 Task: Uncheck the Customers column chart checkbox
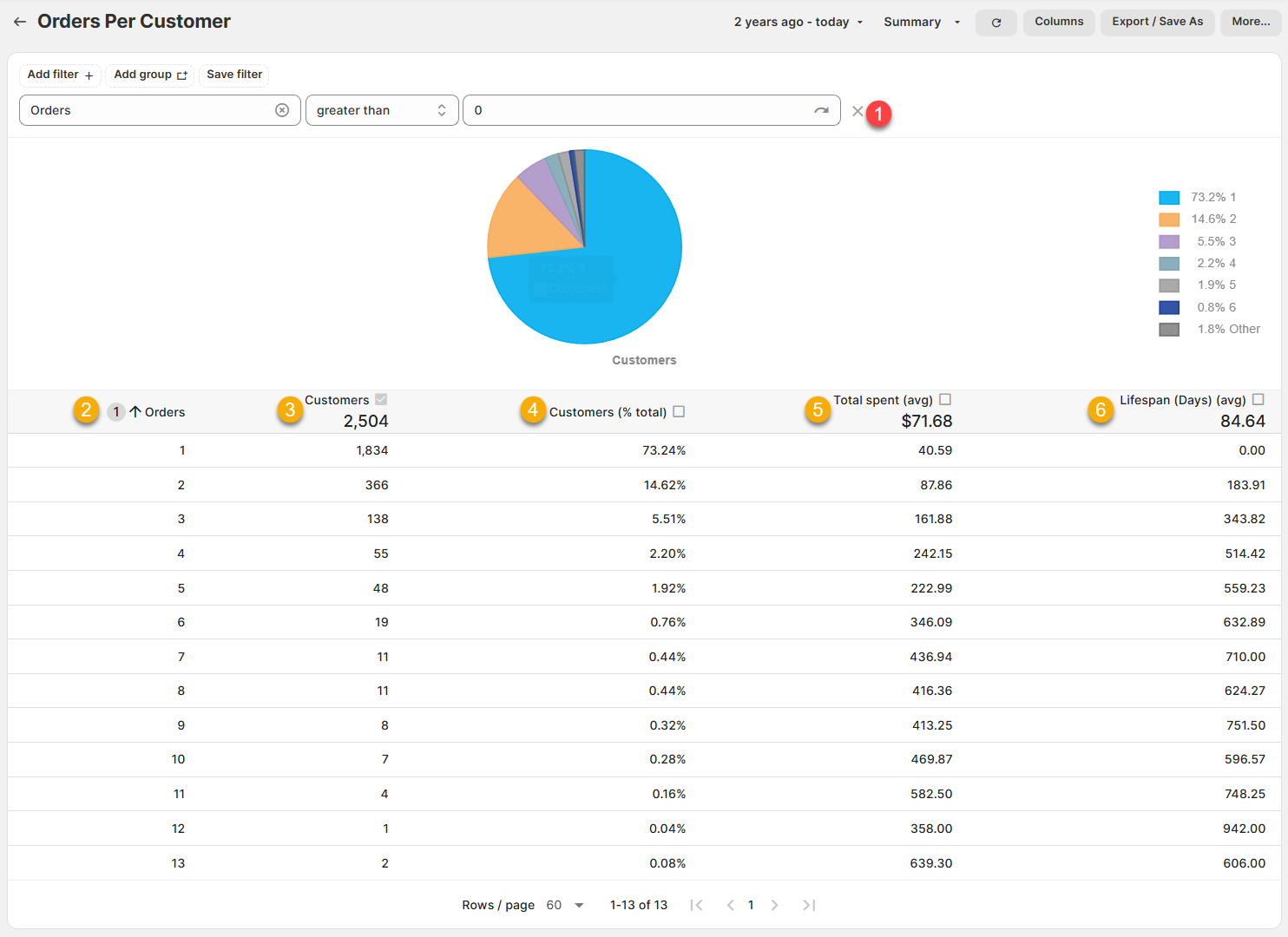(x=381, y=399)
